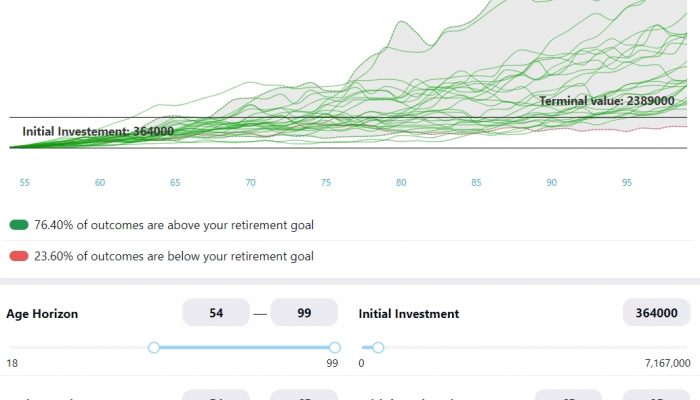The height and width of the screenshot is (400, 700).
Task: Click the red below-goal legend swatch
Action: [x=19, y=256]
